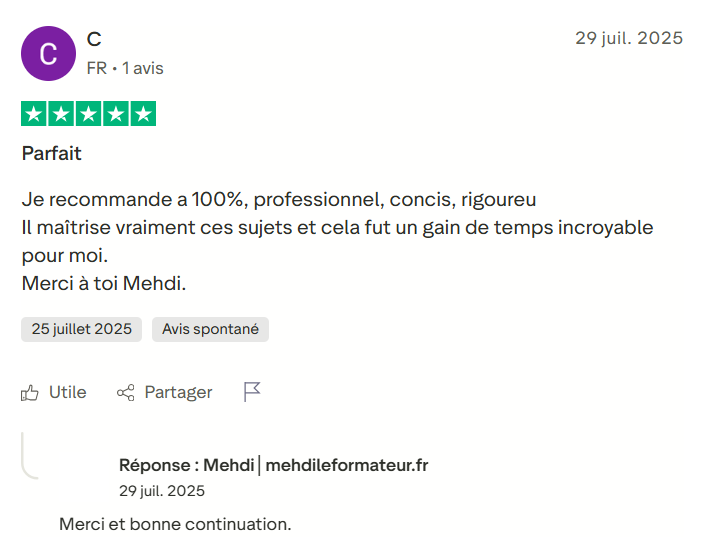Click the second green rating star
The width and height of the screenshot is (701, 538).
click(61, 114)
